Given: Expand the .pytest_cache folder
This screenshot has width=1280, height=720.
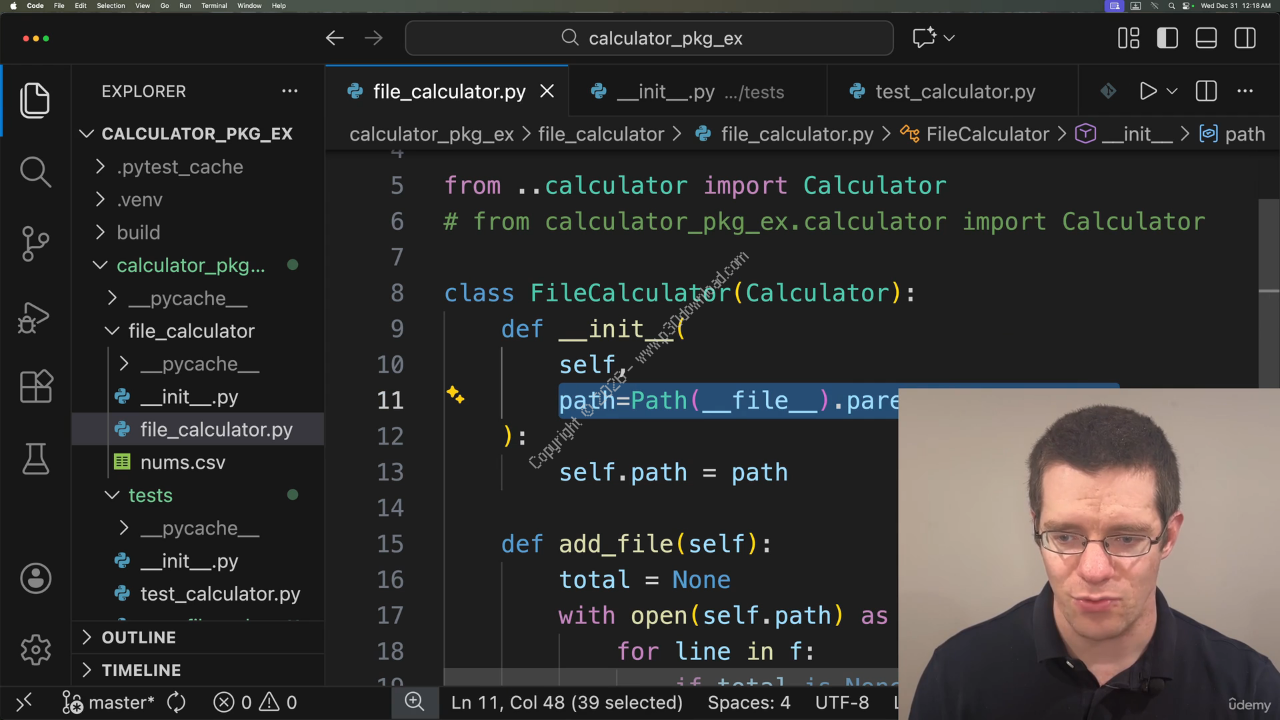Looking at the screenshot, I should click(179, 167).
